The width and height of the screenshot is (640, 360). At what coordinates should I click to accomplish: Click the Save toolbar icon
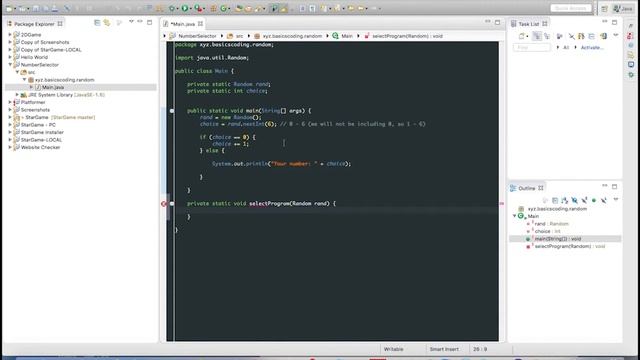(36, 8)
